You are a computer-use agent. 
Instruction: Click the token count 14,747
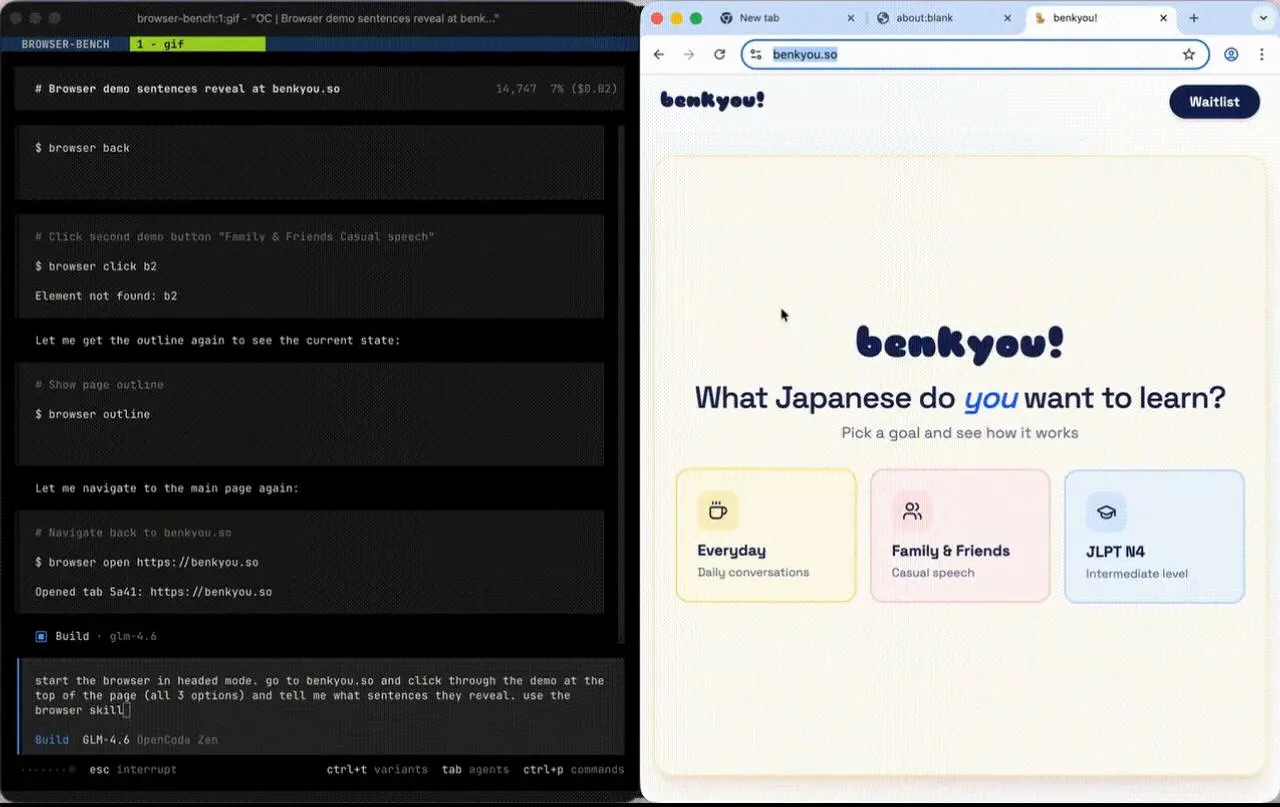[516, 89]
